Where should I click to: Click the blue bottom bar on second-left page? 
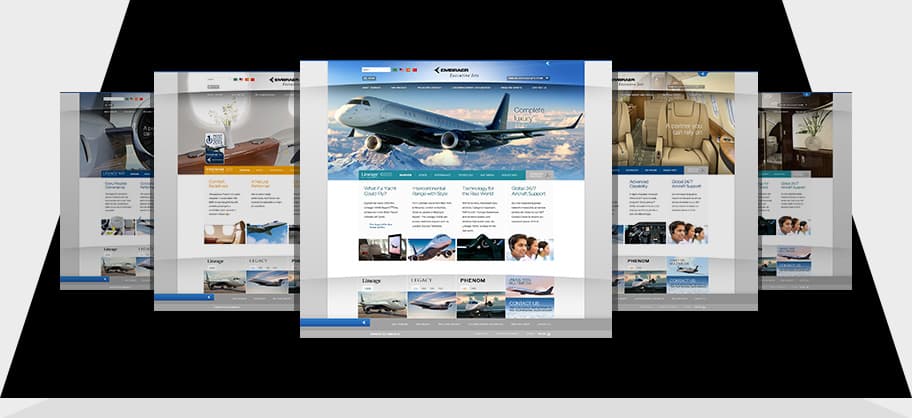click(x=184, y=297)
